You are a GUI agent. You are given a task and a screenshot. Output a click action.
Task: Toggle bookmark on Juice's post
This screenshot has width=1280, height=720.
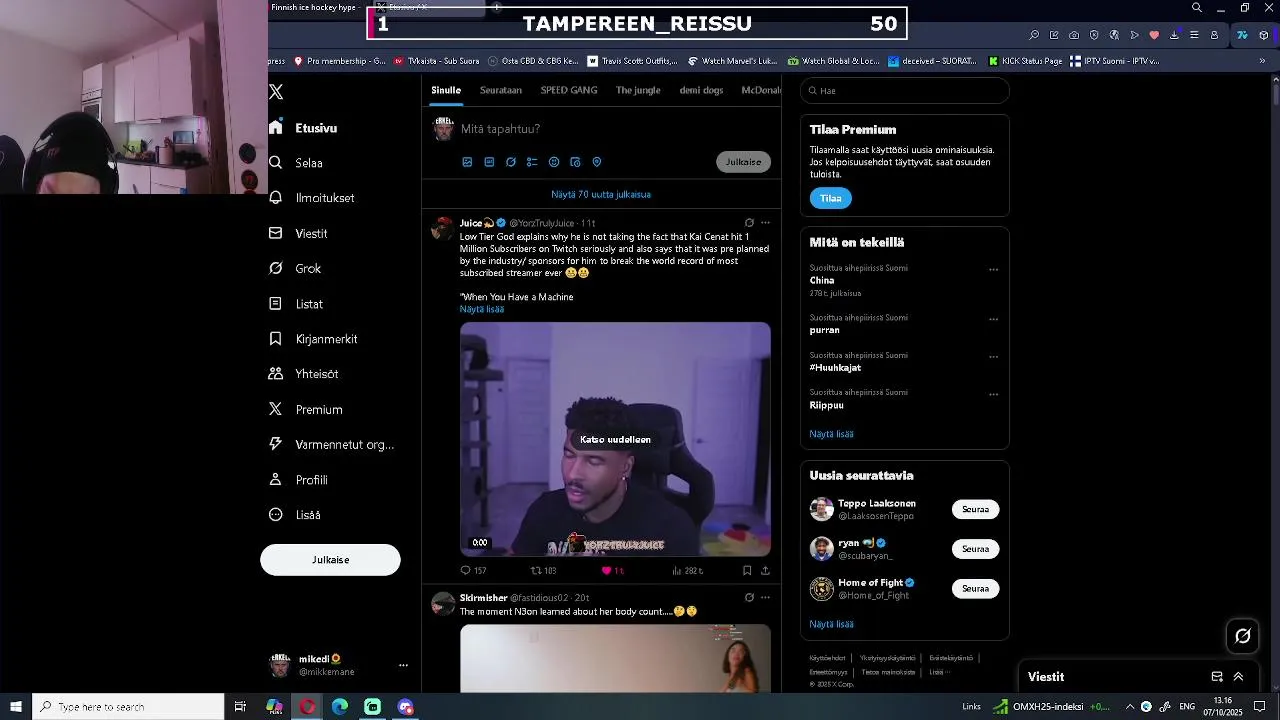[x=747, y=570]
